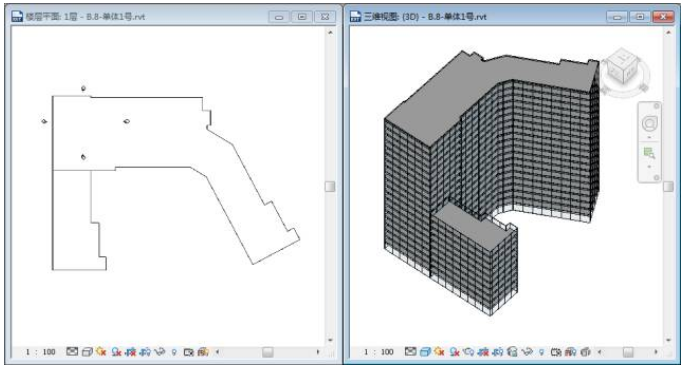Click floor plan window title icon
Screen dimensions: 698x368
click(x=17, y=16)
